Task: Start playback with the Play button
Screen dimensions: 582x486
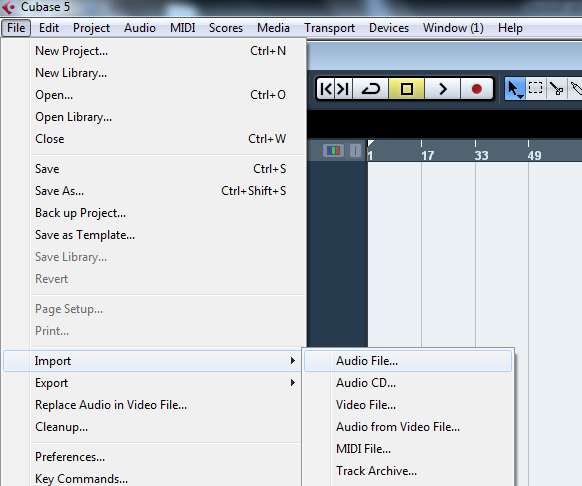Action: pyautogui.click(x=442, y=89)
